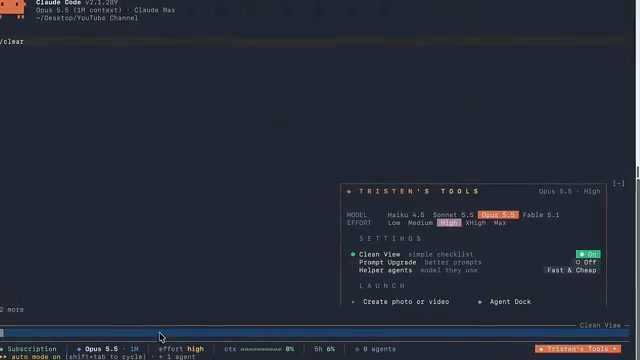The width and height of the screenshot is (640, 360).
Task: Collapse the Tristen's Tools panel with [-]
Action: 619,183
